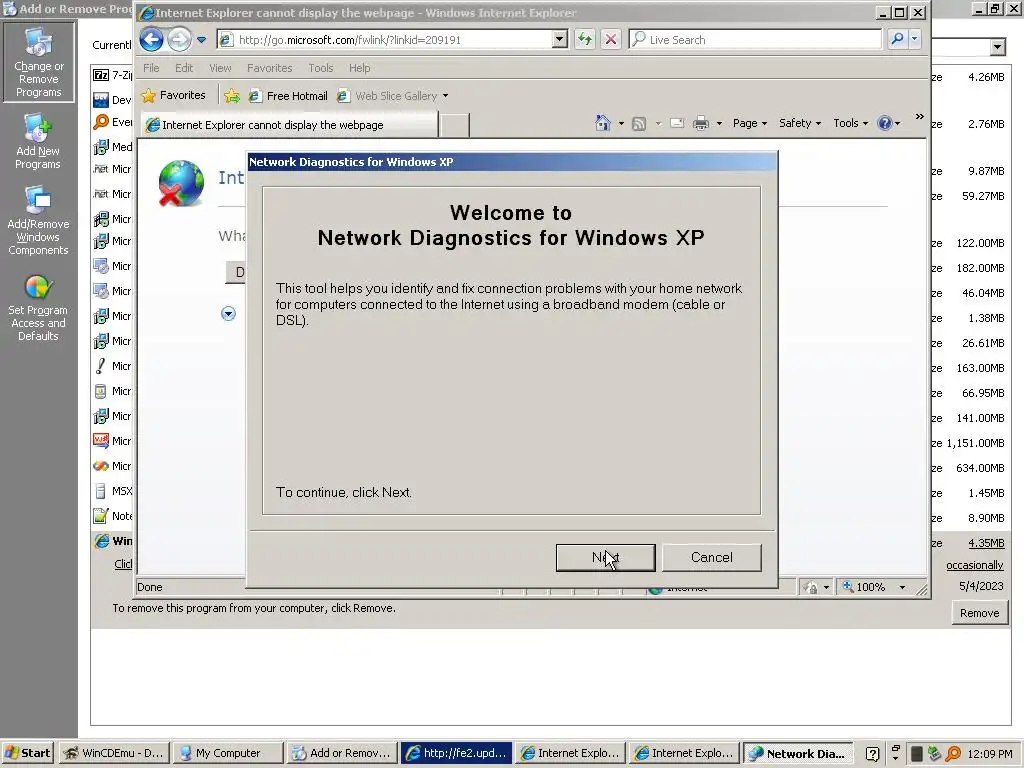Click the magnifier search button
Screen dimensions: 1024x768
click(x=897, y=39)
